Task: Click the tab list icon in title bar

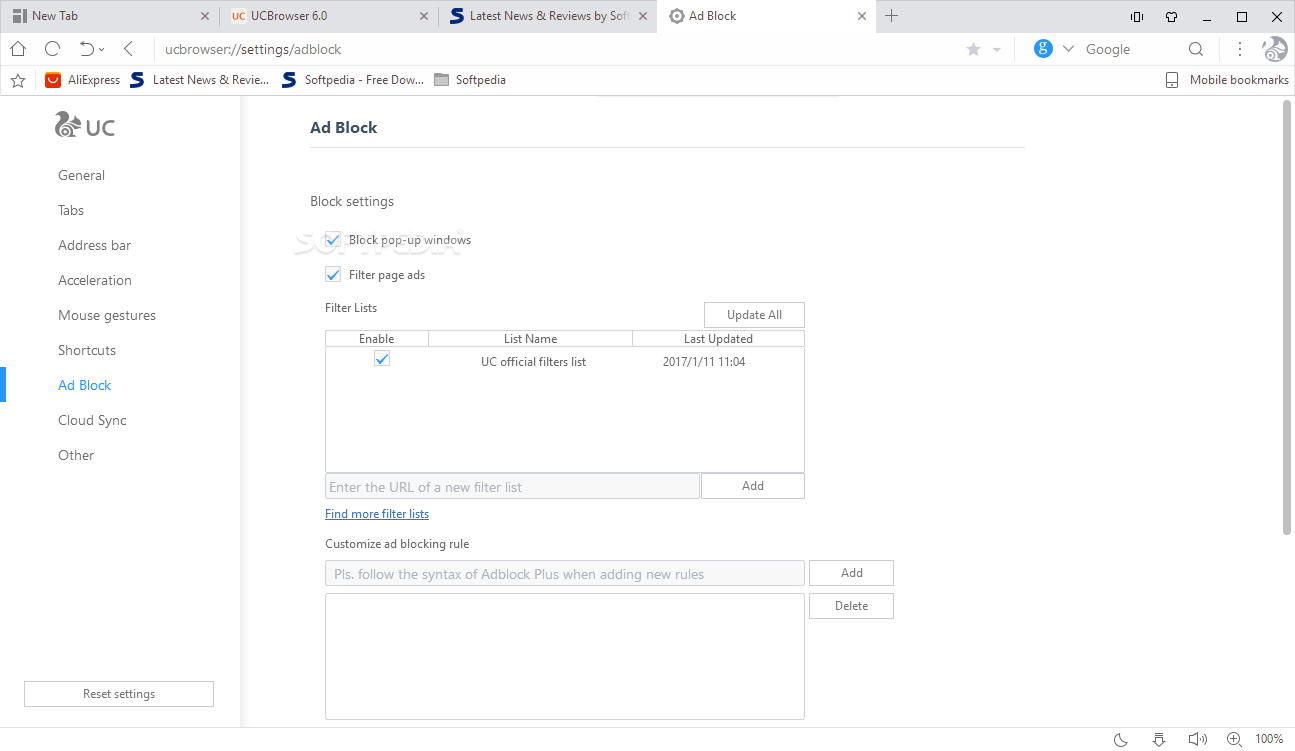Action: point(1137,16)
